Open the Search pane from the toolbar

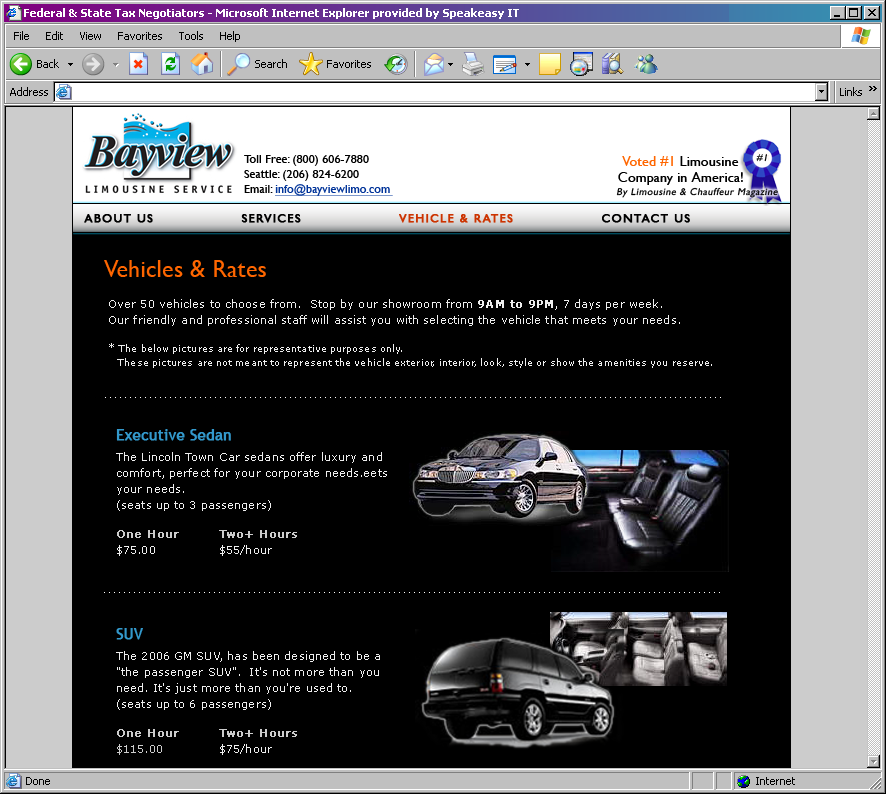click(258, 64)
